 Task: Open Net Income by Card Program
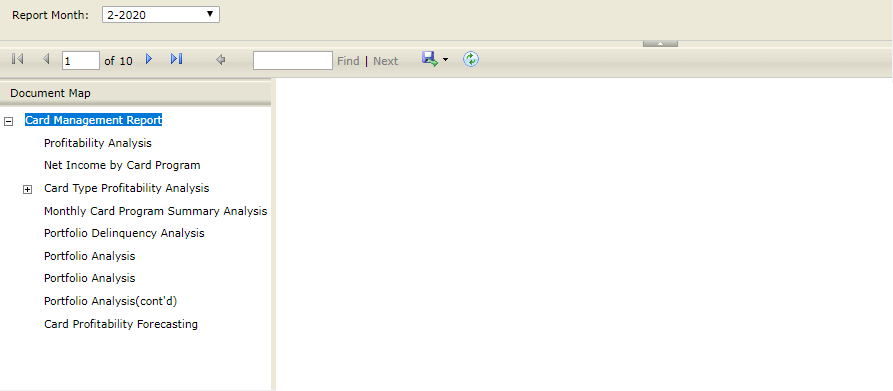[122, 166]
